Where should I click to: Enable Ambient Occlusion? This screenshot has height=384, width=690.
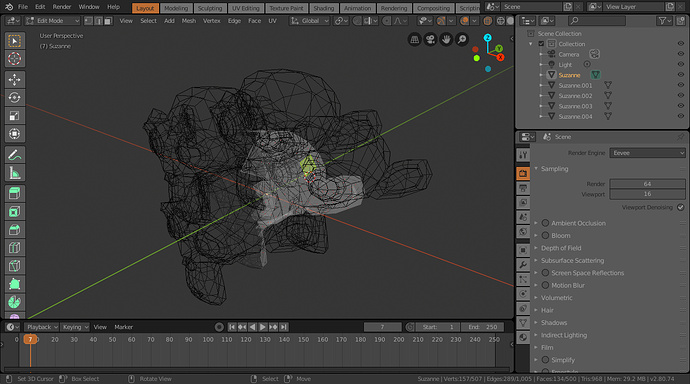point(545,223)
